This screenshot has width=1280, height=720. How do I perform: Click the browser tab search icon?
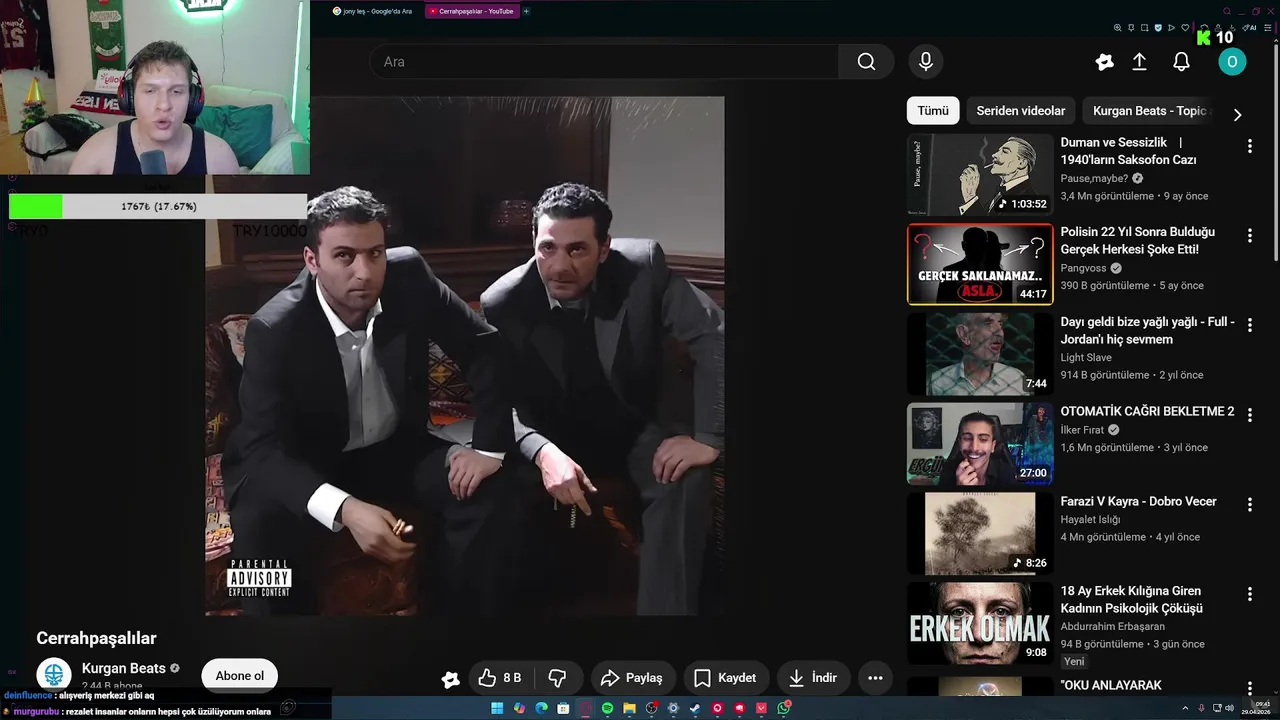click(x=1227, y=11)
